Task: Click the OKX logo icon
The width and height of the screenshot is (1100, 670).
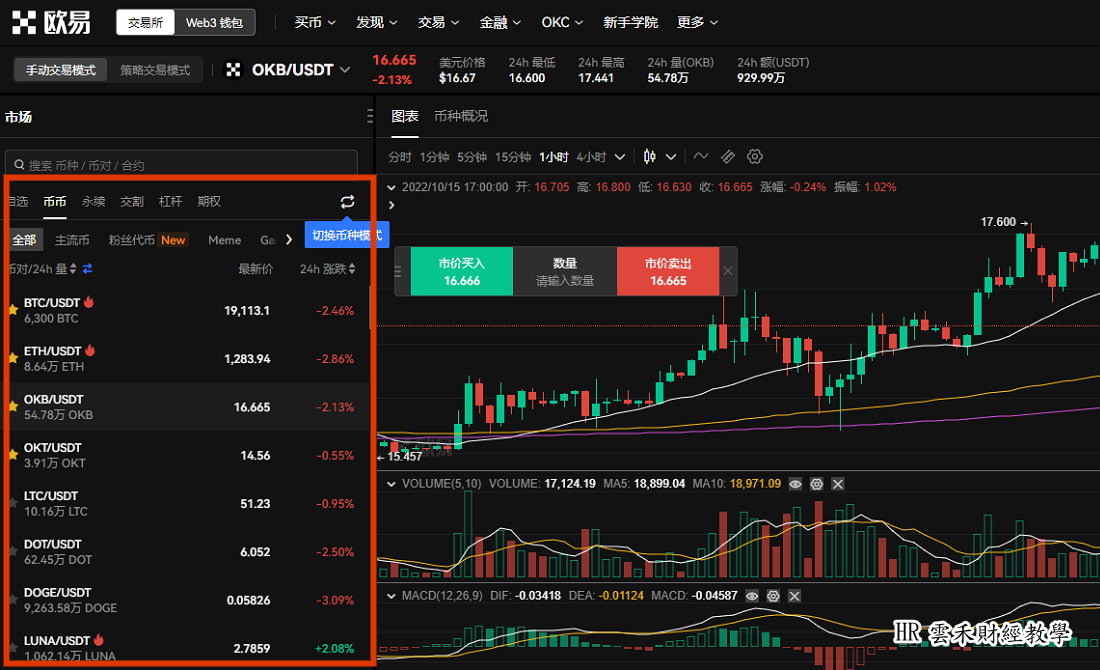Action: click(24, 22)
